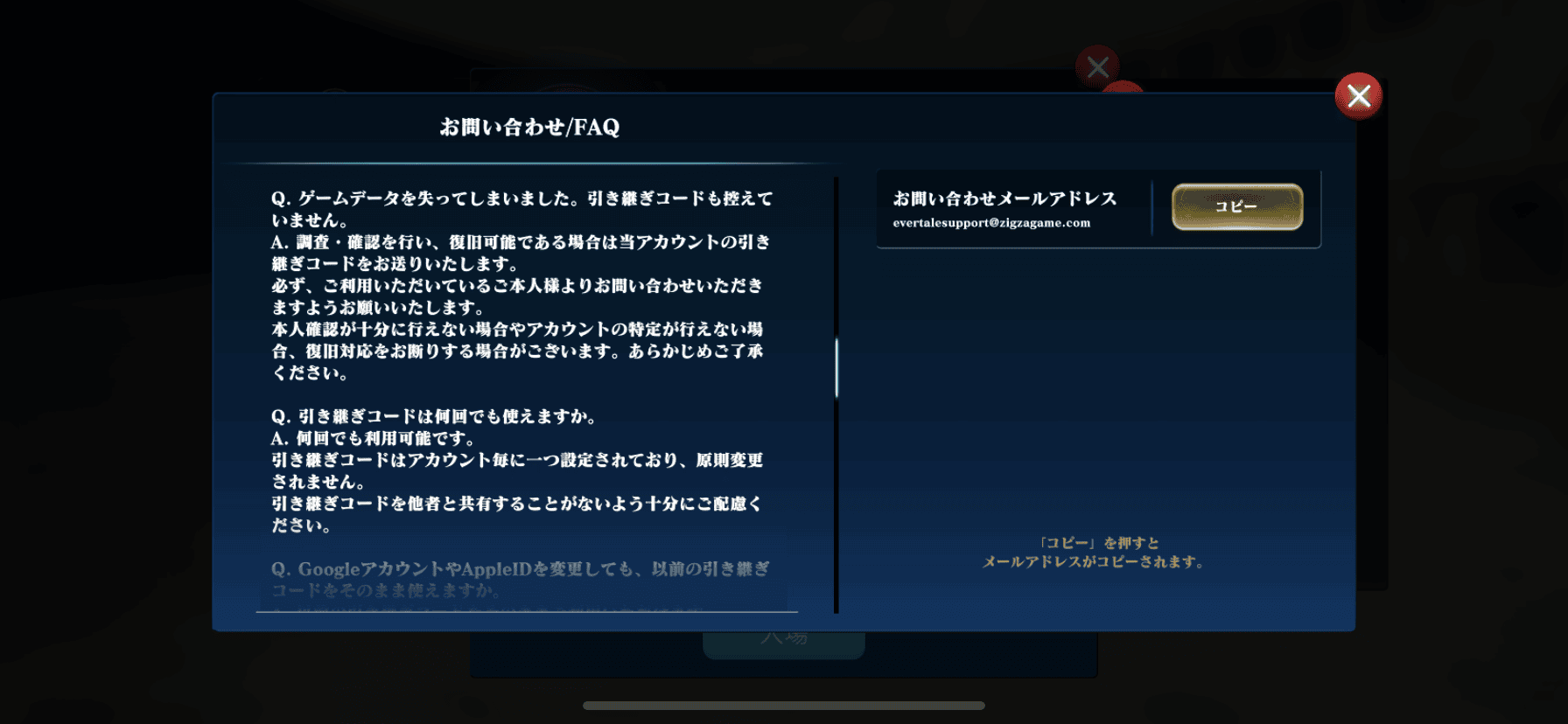The image size is (1568, 724).
Task: Click the line about one code per account
Action: click(x=516, y=470)
